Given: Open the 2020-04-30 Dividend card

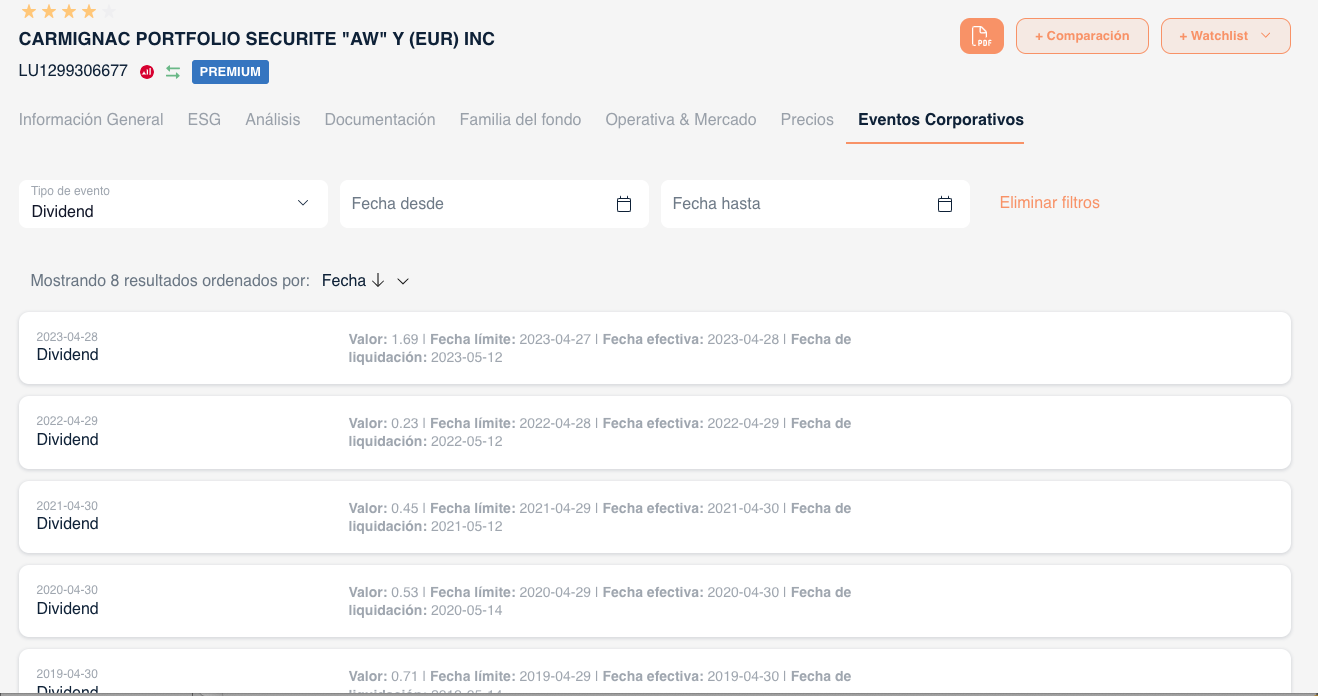Looking at the screenshot, I should (x=655, y=601).
